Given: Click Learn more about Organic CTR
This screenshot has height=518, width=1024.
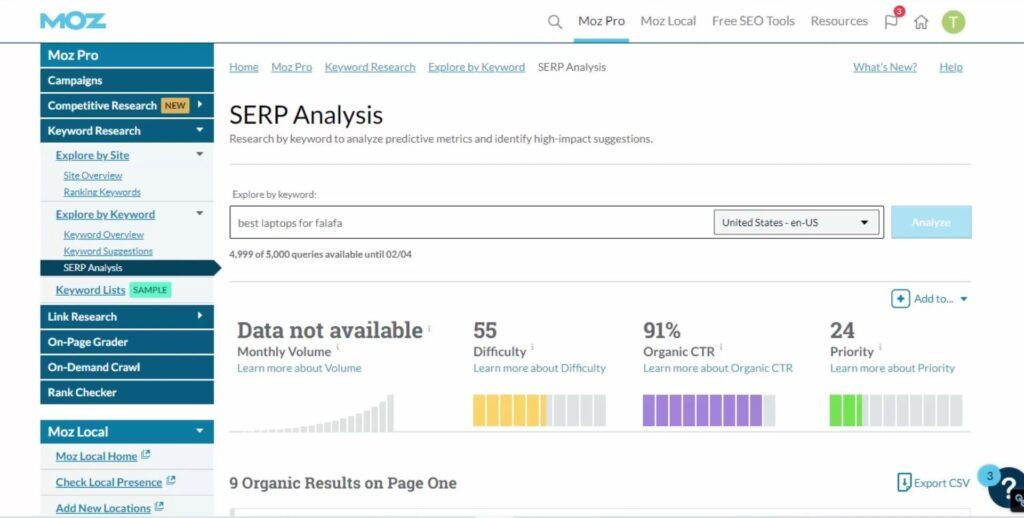Looking at the screenshot, I should coord(718,368).
